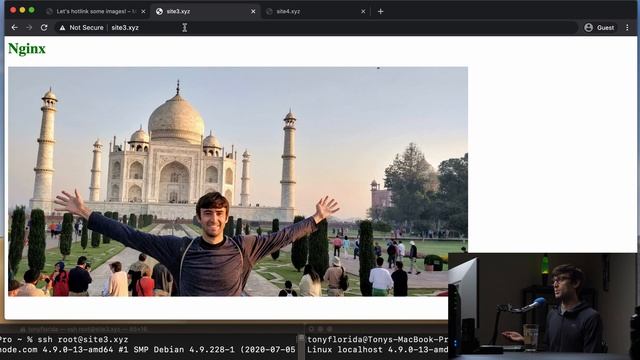Close the site3.xyz tab
Screen dimensions: 640x360
click(253, 11)
